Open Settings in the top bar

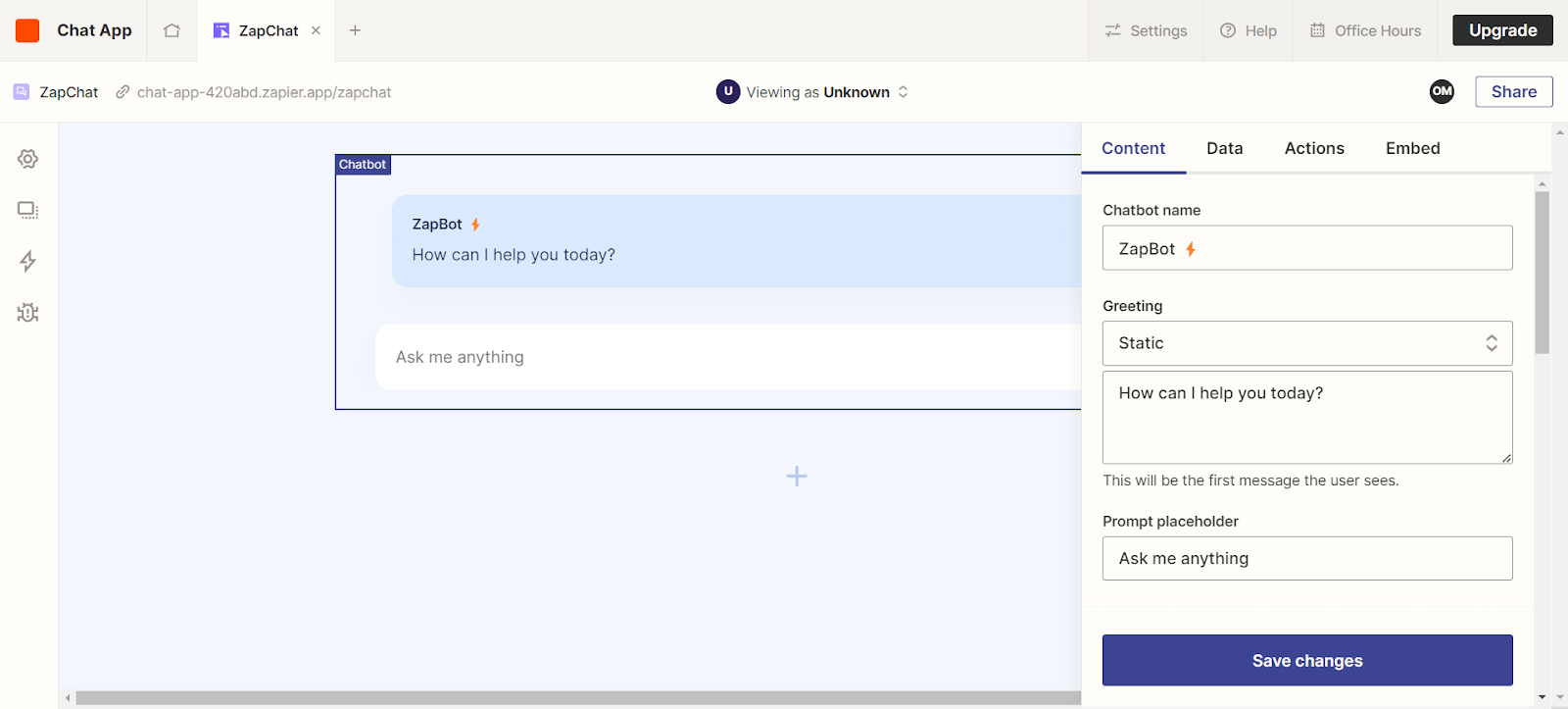tap(1146, 30)
